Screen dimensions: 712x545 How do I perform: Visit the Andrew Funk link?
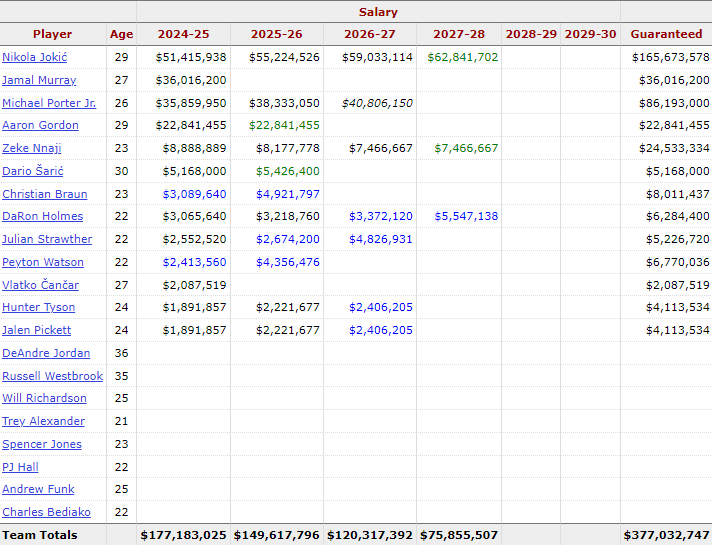point(38,490)
